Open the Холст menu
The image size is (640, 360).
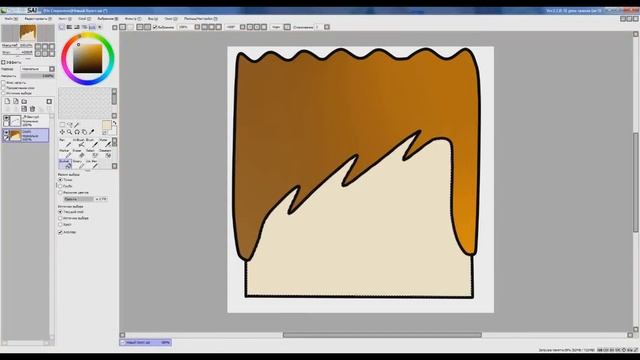(64, 19)
